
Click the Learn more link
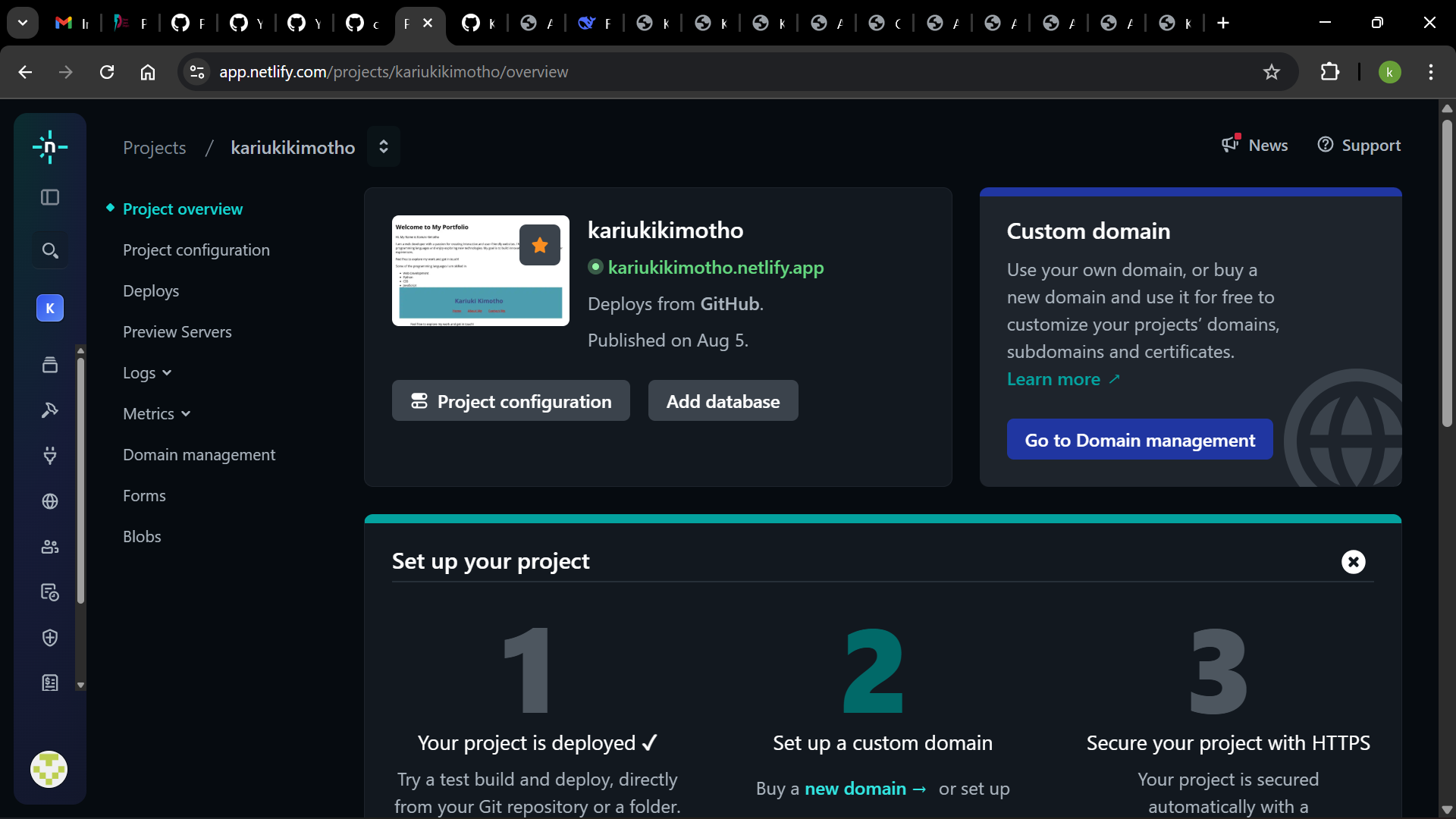(x=1063, y=379)
